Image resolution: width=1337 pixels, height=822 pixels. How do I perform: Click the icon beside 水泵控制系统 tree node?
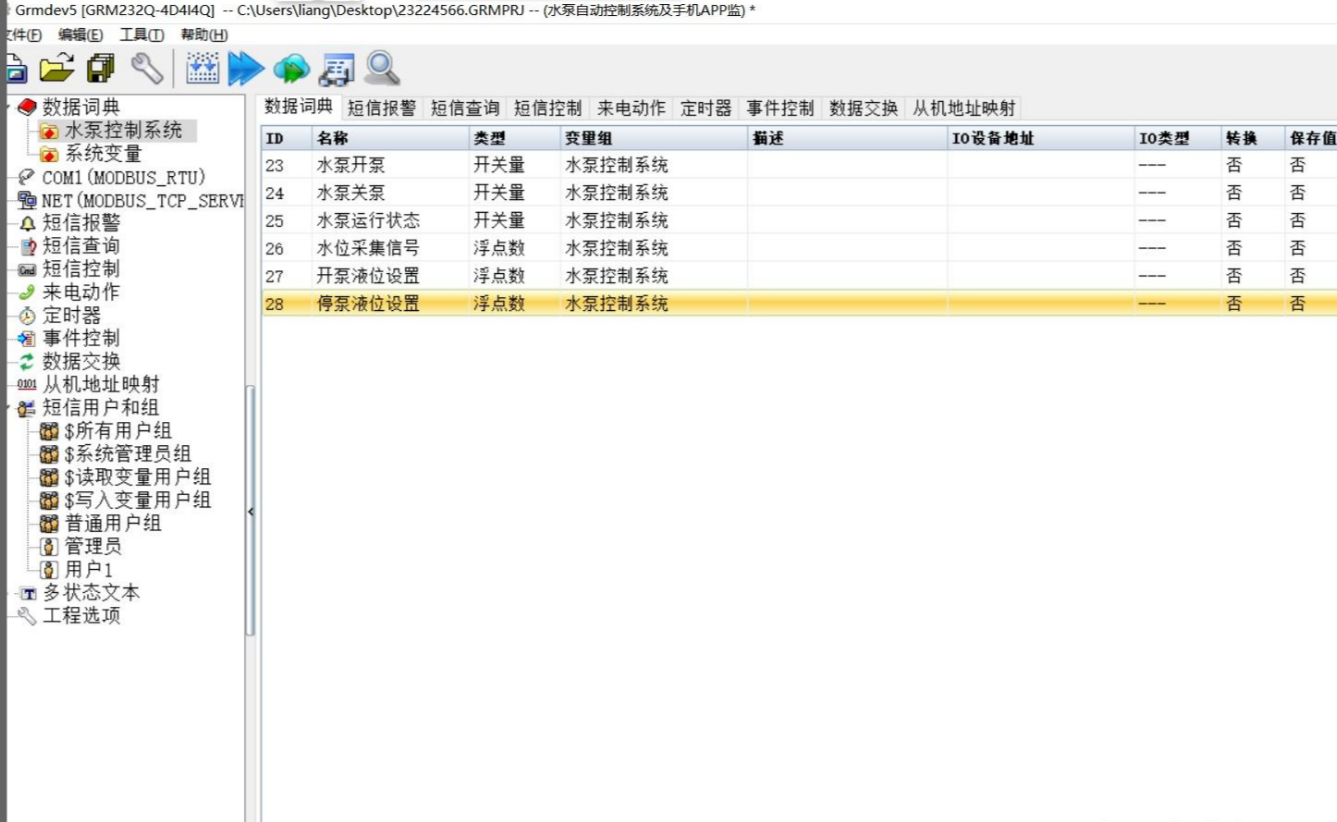[x=49, y=131]
